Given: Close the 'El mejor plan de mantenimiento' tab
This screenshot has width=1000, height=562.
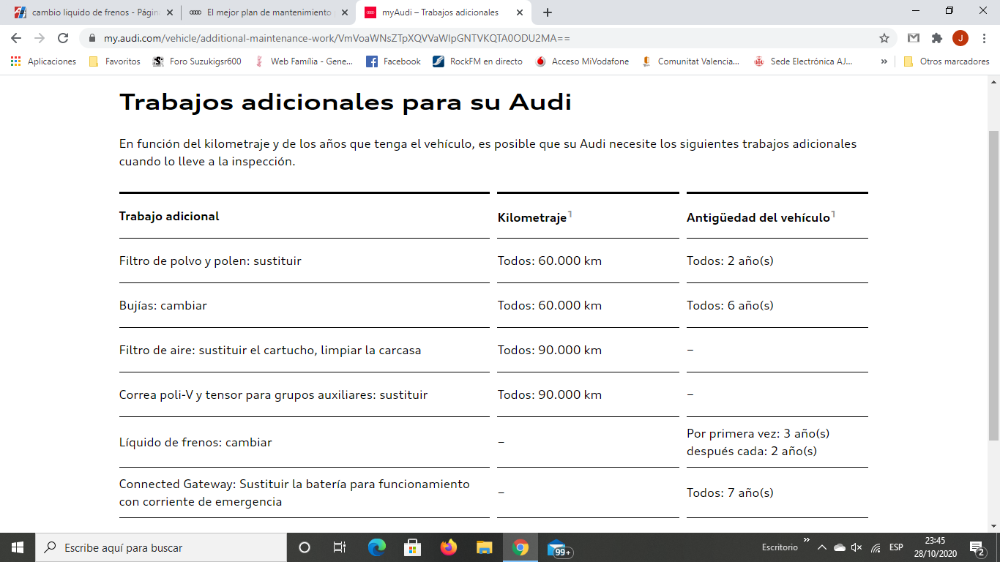Looking at the screenshot, I should [x=344, y=12].
